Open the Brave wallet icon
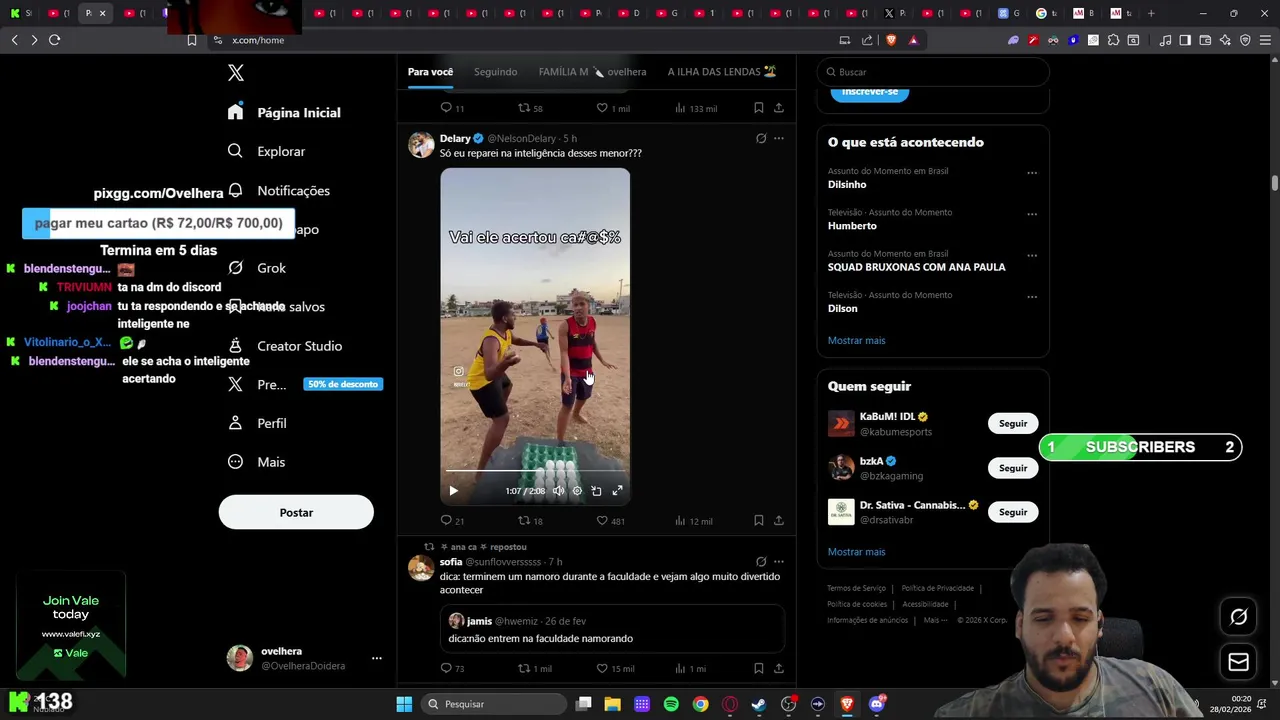This screenshot has width=1280, height=720. point(1205,40)
